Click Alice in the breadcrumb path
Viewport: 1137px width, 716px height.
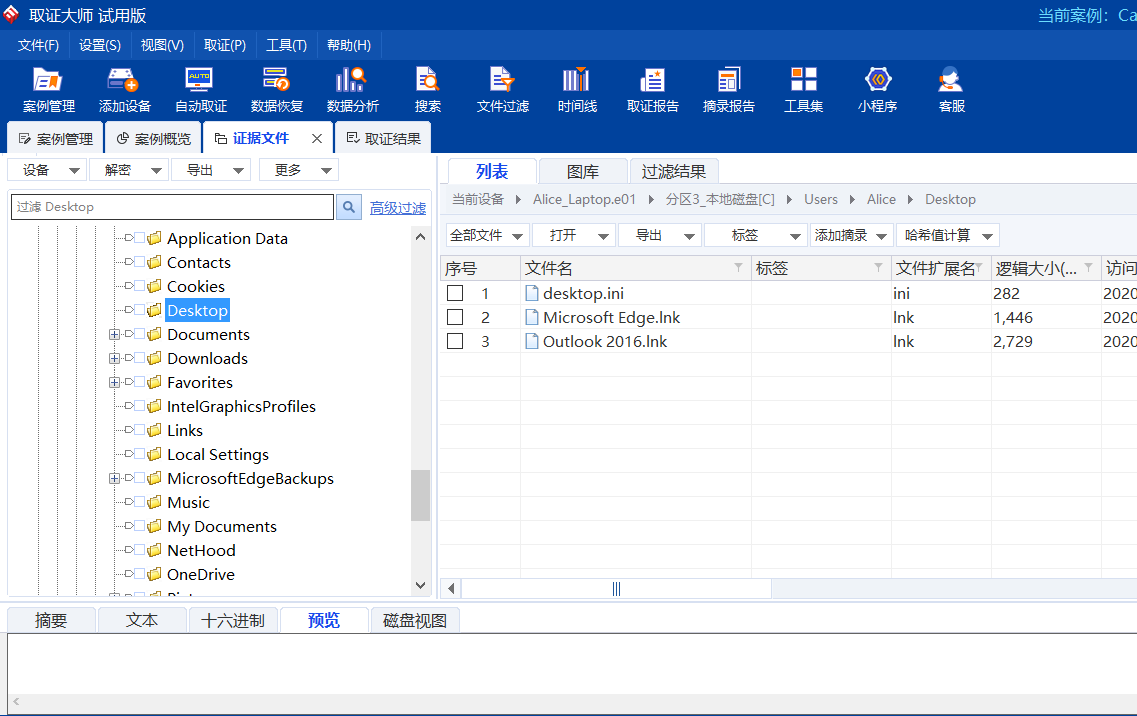(x=881, y=199)
